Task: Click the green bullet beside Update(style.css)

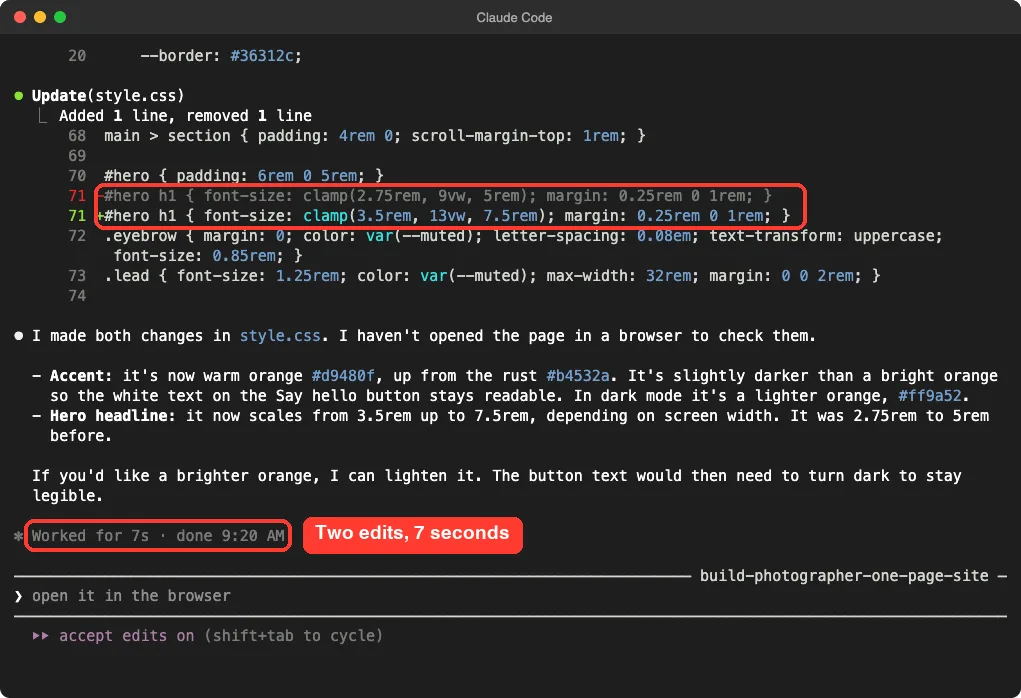Action: point(19,96)
